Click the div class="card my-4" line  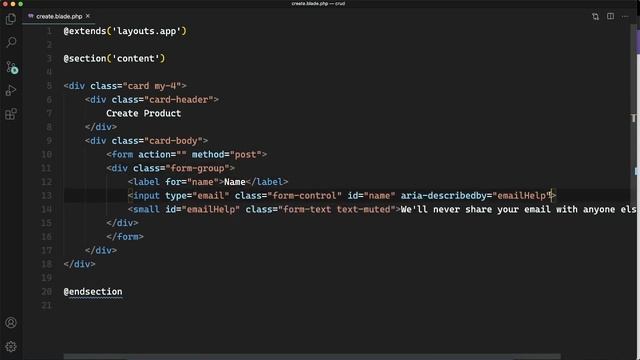point(125,86)
